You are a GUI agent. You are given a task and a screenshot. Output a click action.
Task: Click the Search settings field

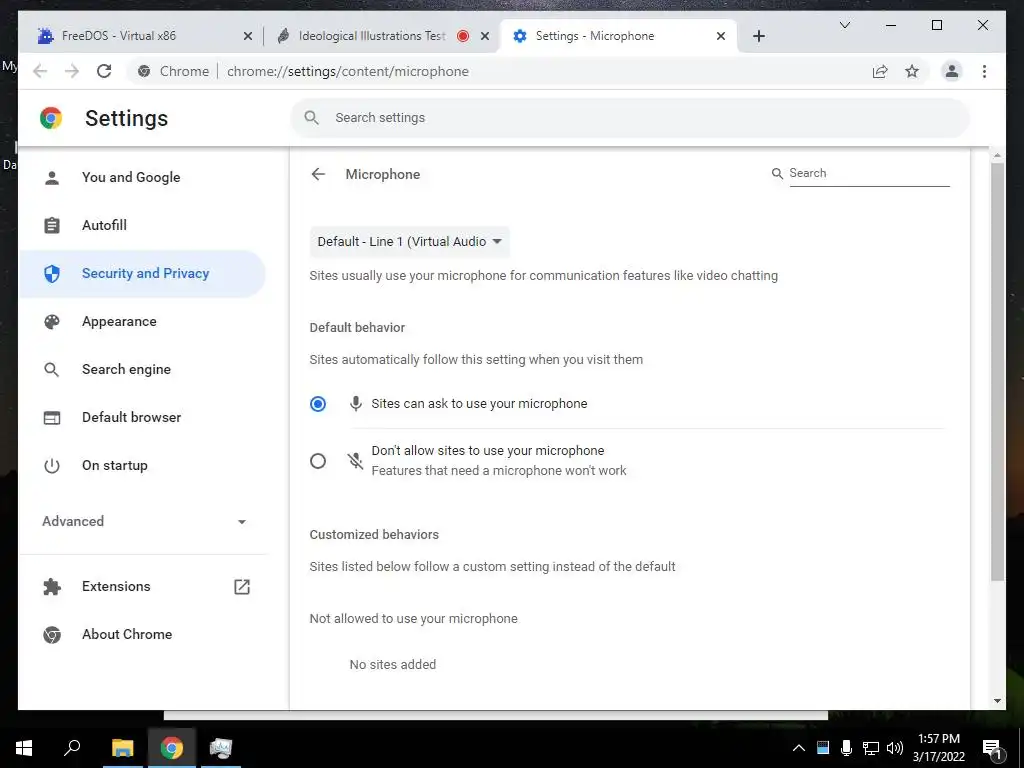click(x=630, y=118)
